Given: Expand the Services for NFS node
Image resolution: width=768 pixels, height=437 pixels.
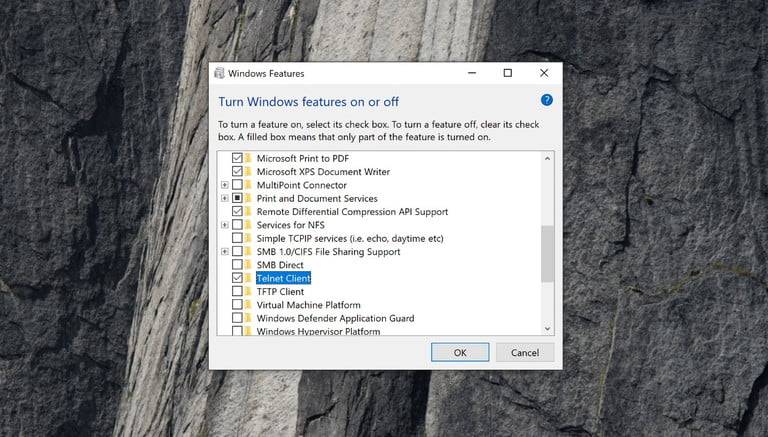Looking at the screenshot, I should [x=224, y=225].
